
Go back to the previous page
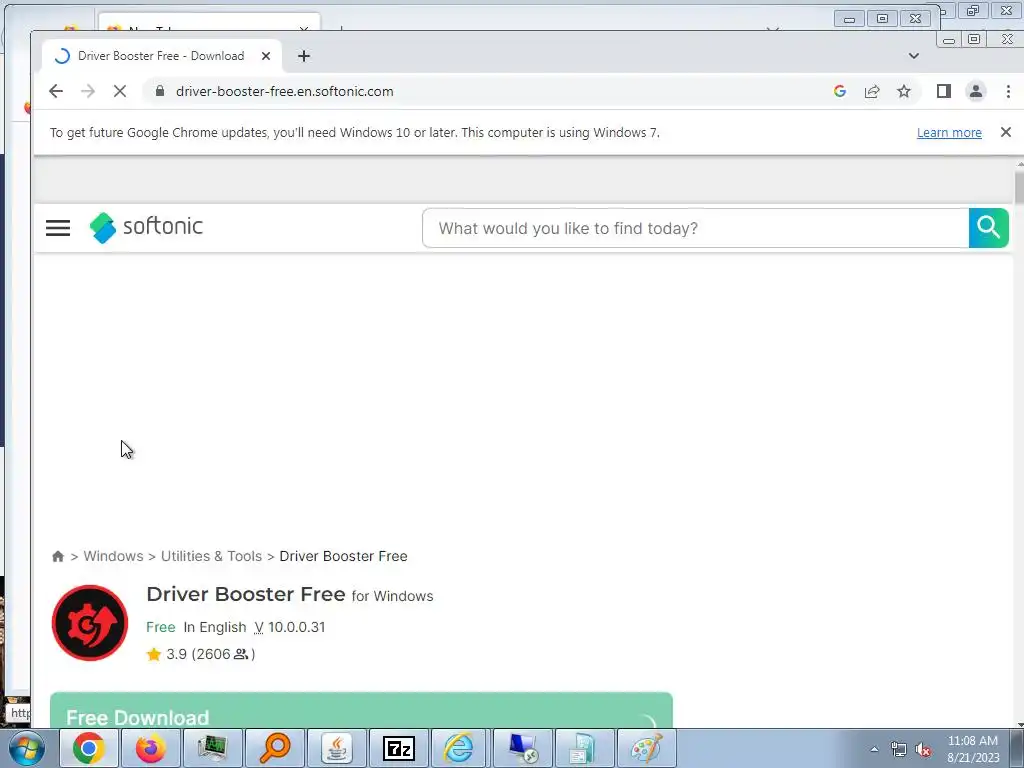pyautogui.click(x=56, y=91)
